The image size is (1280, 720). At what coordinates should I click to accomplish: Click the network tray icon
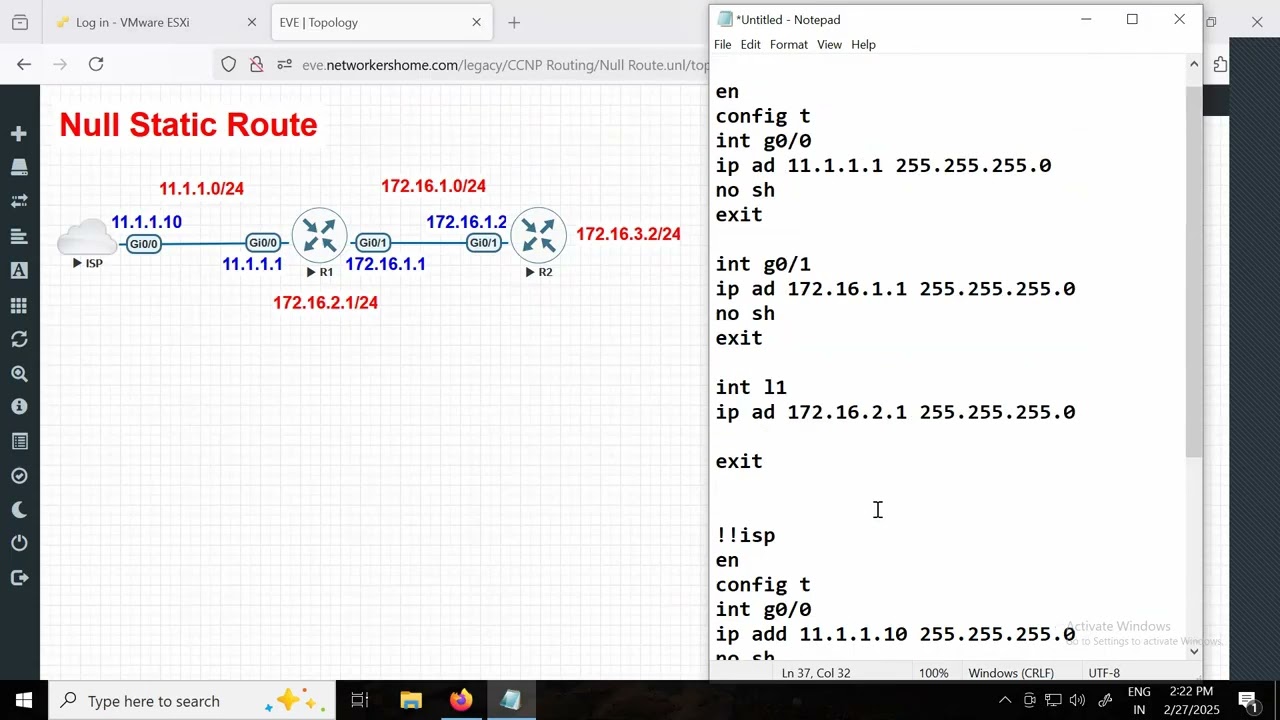(1053, 700)
